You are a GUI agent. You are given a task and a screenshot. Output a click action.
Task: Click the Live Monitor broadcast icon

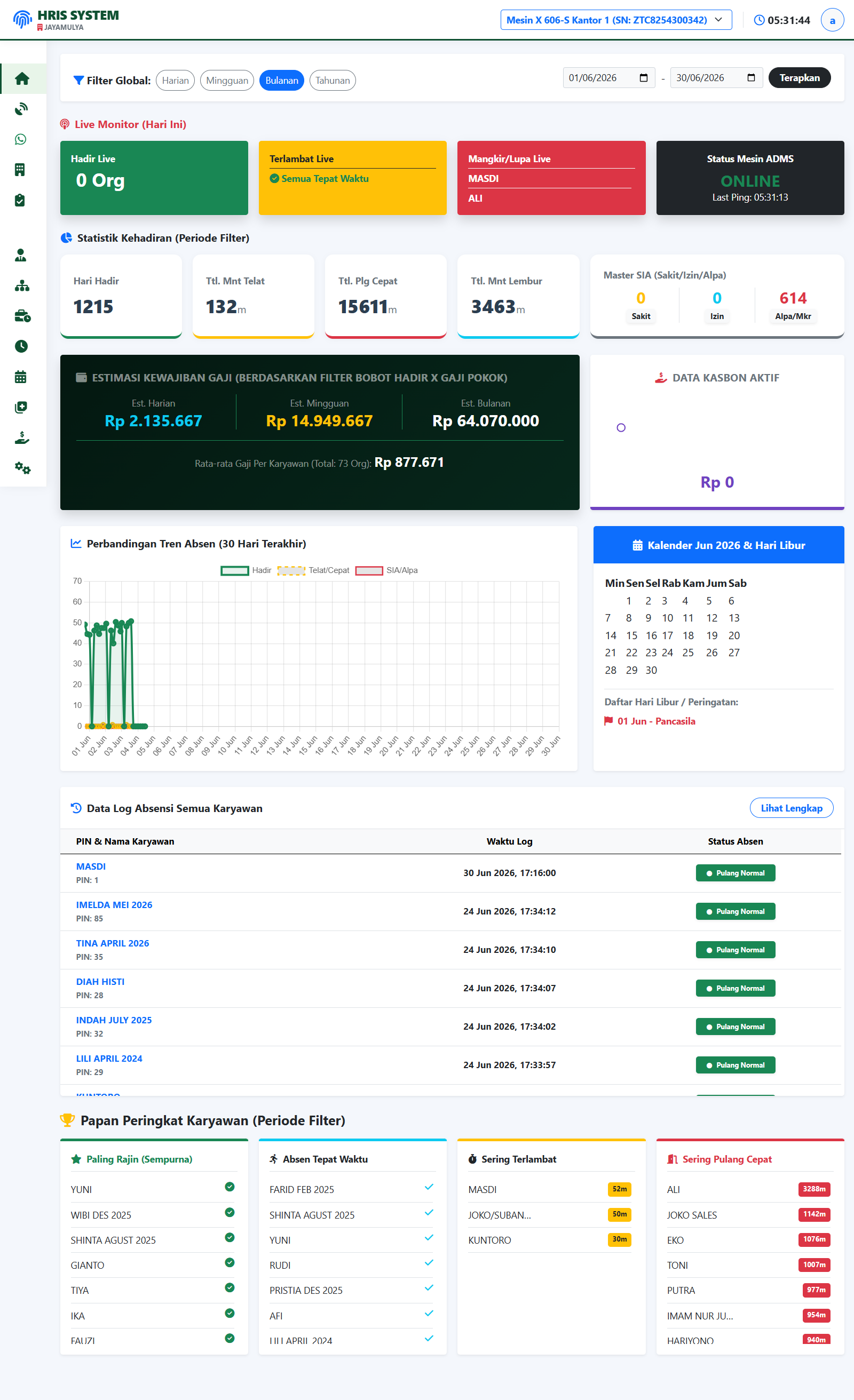pyautogui.click(x=65, y=124)
